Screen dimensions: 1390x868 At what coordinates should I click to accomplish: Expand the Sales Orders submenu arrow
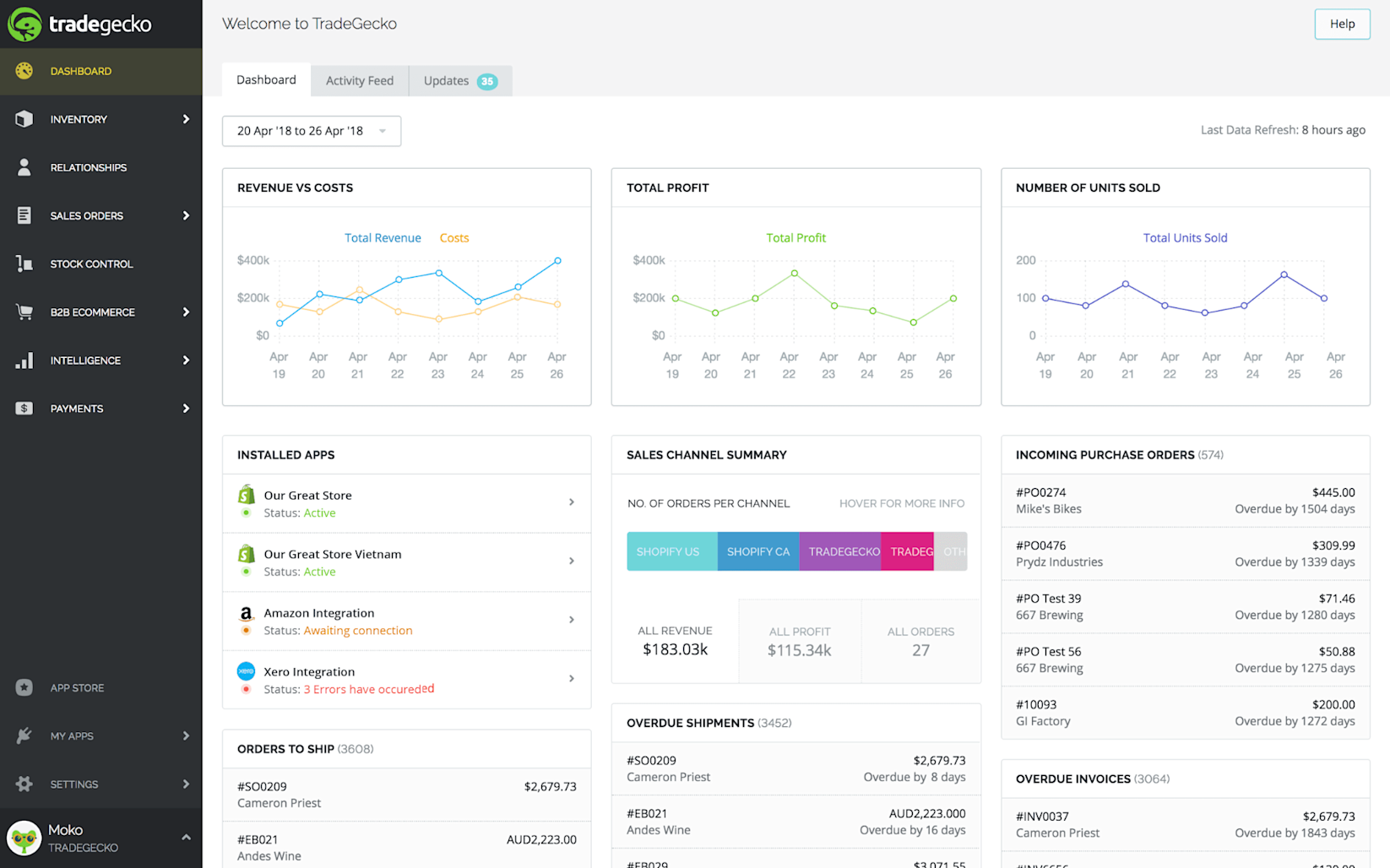pyautogui.click(x=186, y=215)
